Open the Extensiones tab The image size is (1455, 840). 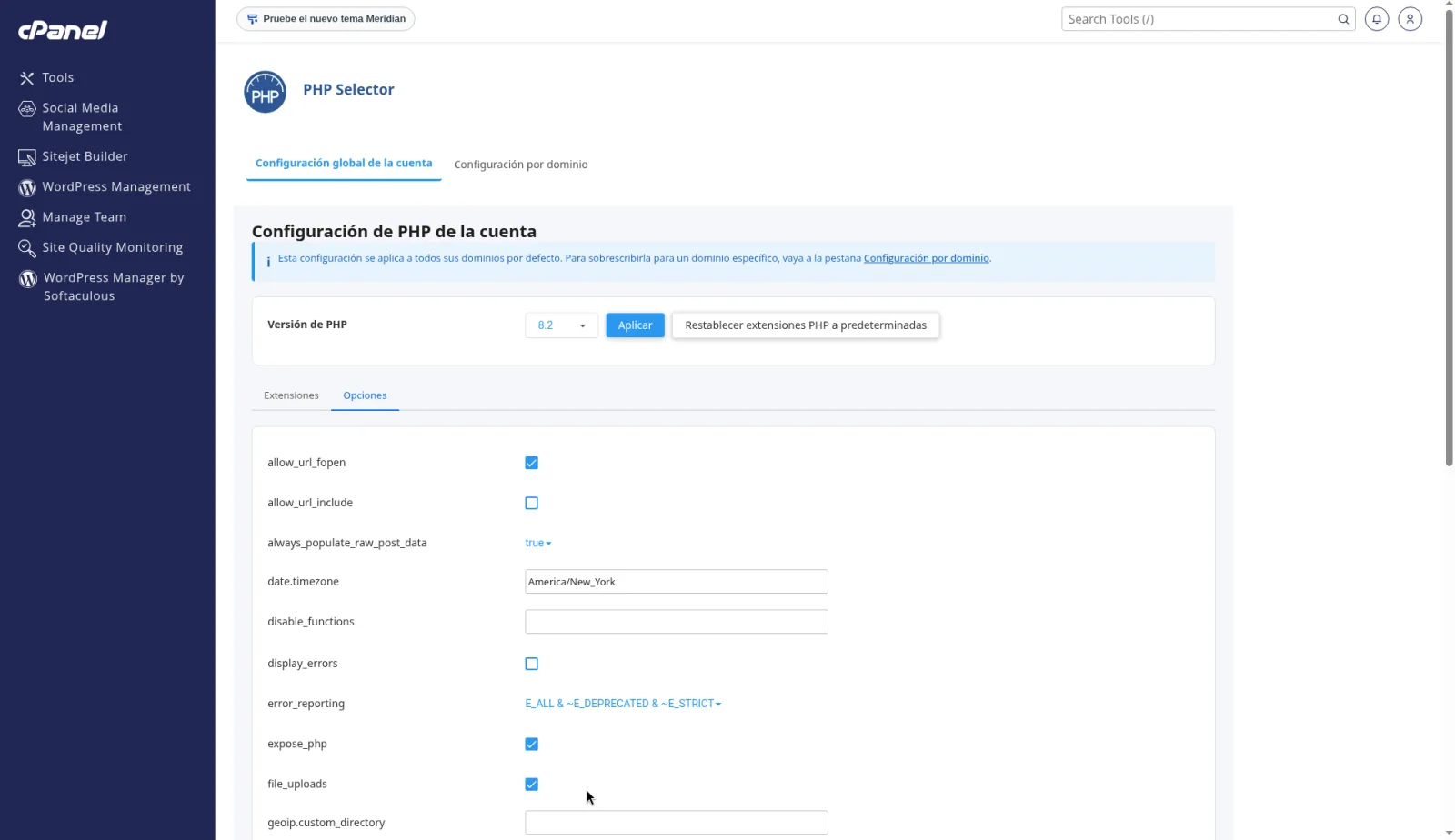pyautogui.click(x=291, y=395)
